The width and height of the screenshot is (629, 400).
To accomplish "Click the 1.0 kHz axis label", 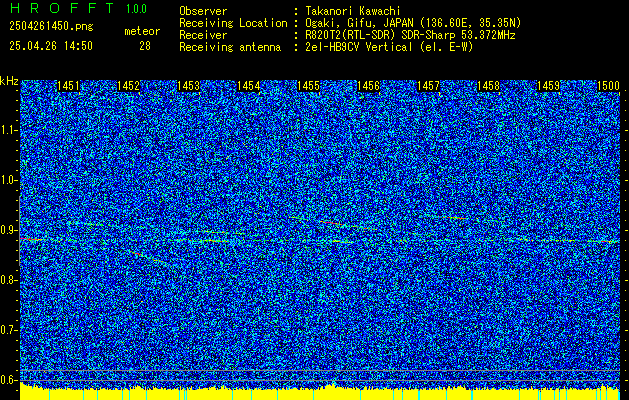I will click(7, 181).
